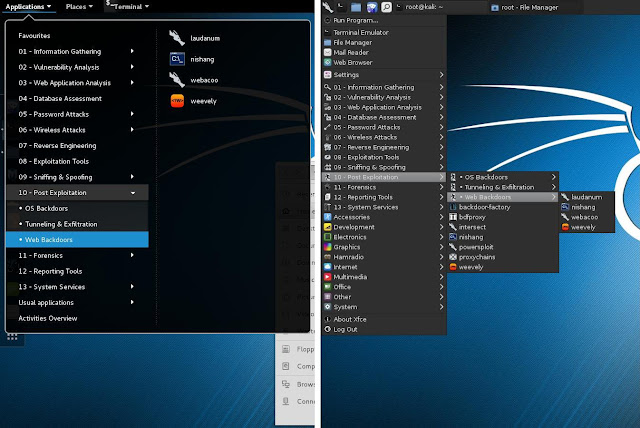
Task: Open Mail Reader in Xfce menu
Action: tap(384, 52)
